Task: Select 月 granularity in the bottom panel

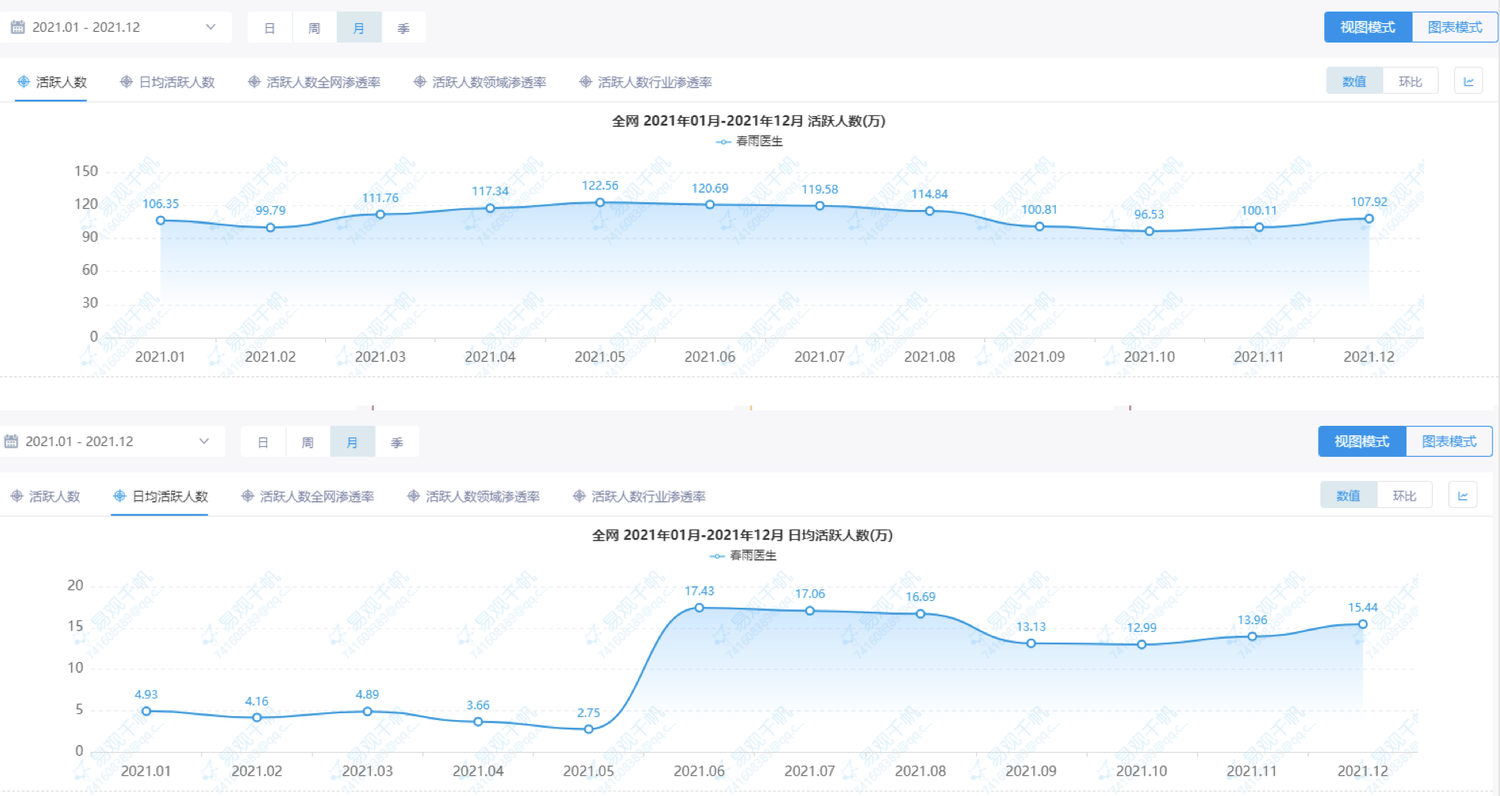Action: pos(353,442)
